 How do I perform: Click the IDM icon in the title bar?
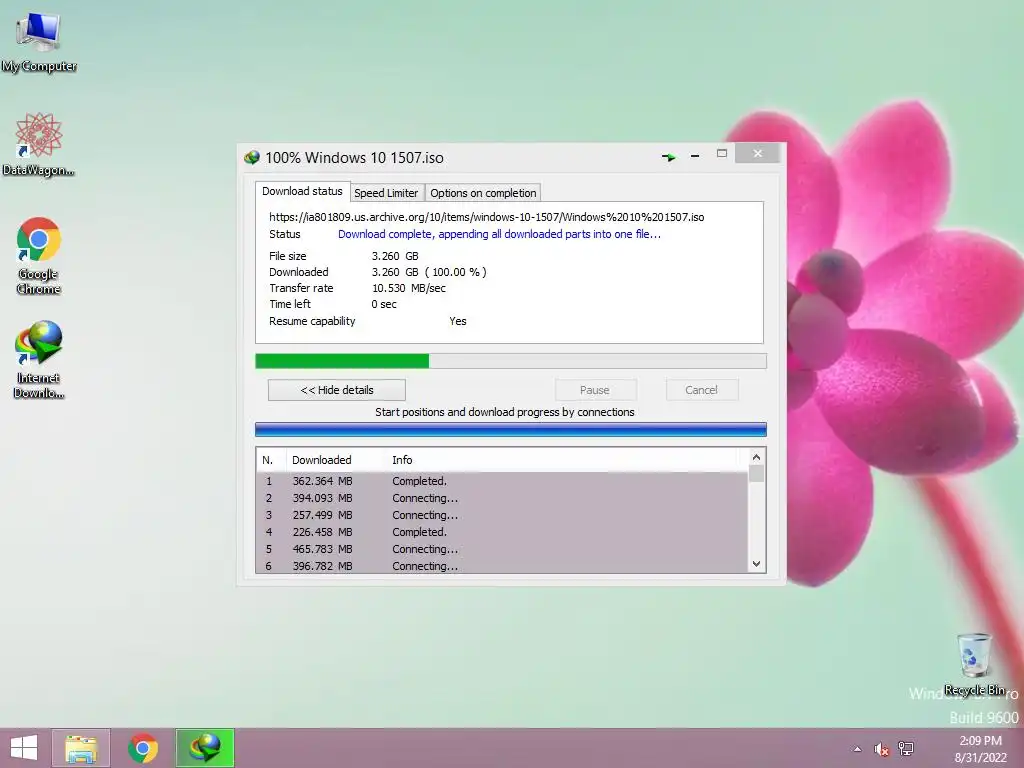[251, 157]
